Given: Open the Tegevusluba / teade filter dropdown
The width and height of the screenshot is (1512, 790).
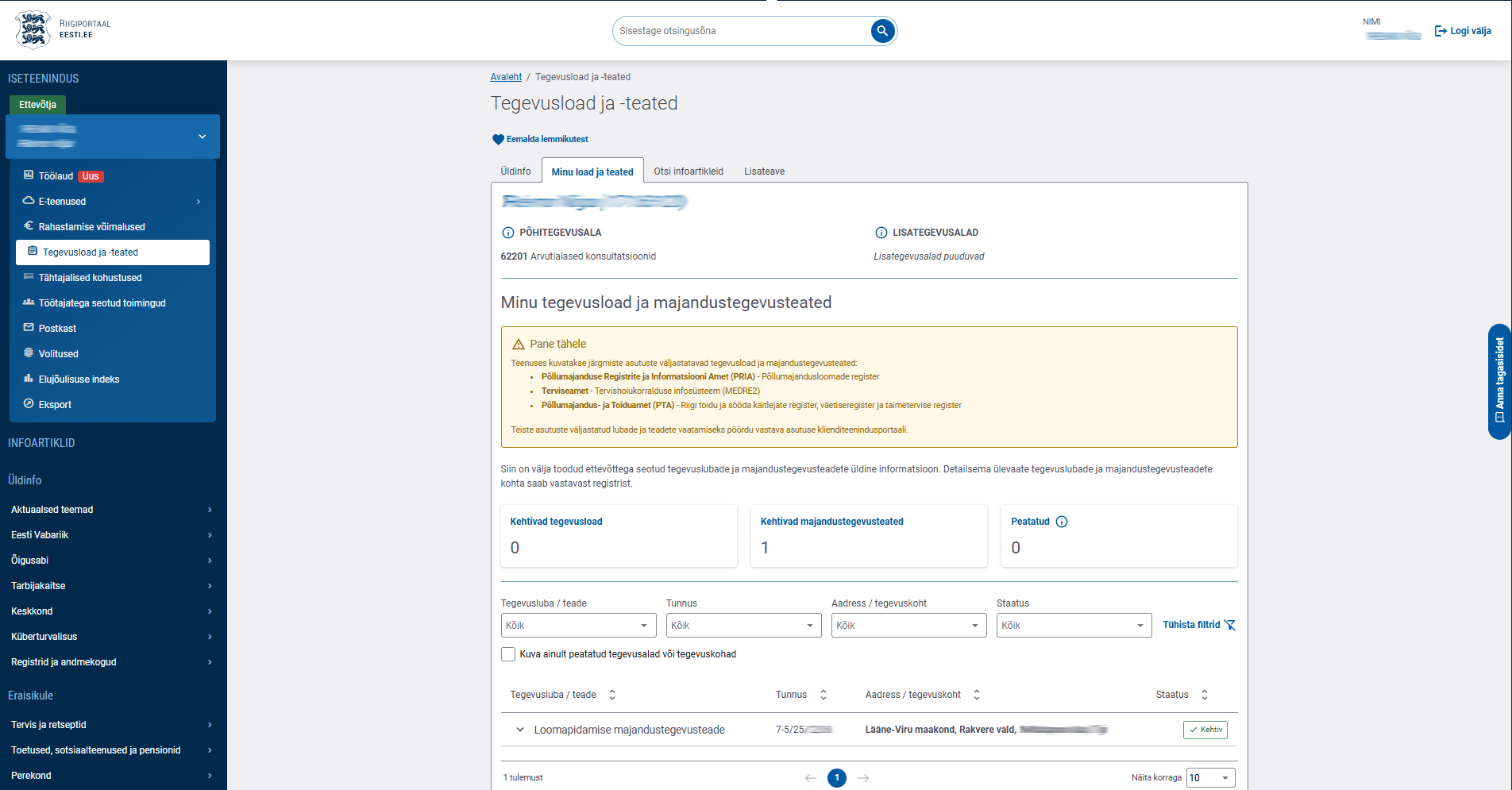Looking at the screenshot, I should click(x=578, y=626).
